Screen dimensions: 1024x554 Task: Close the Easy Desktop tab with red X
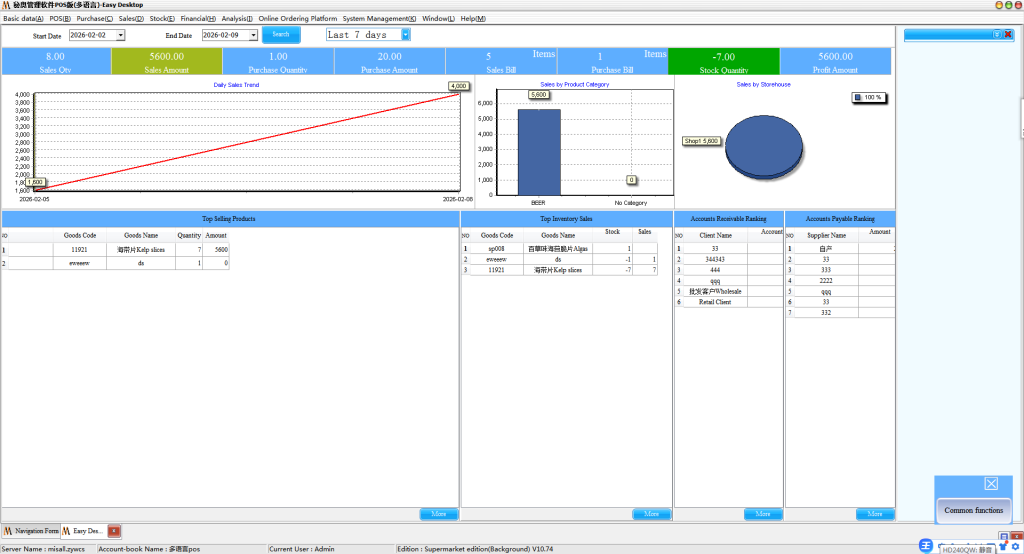click(x=114, y=531)
